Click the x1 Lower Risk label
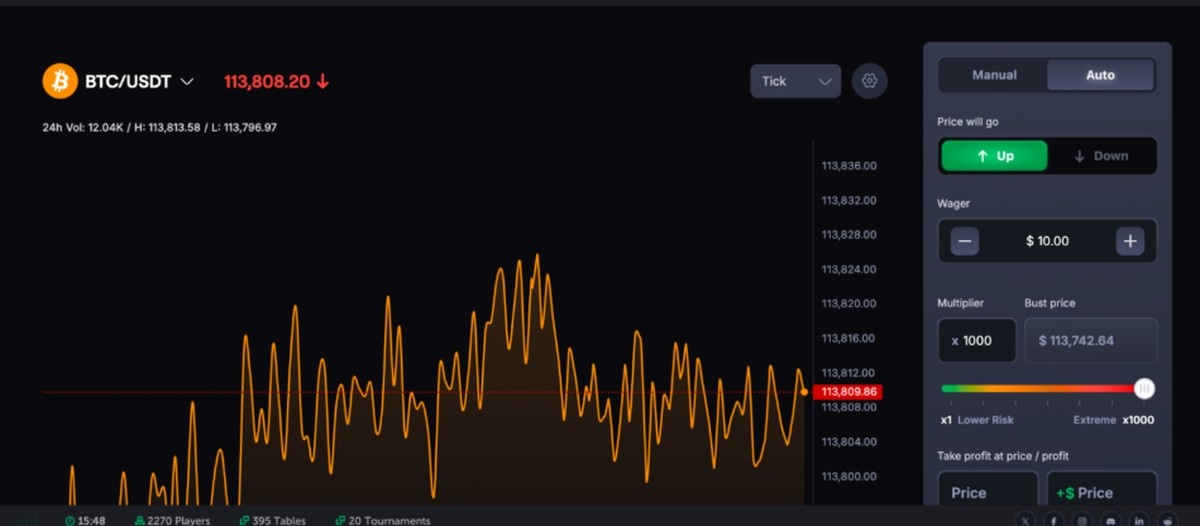Image resolution: width=1200 pixels, height=526 pixels. [978, 420]
